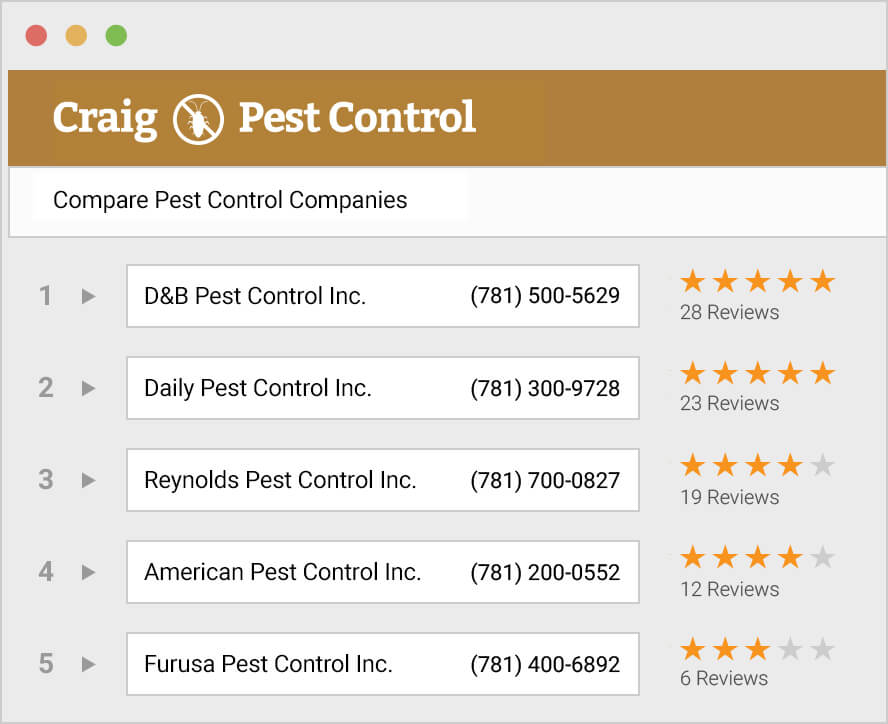Image resolution: width=888 pixels, height=724 pixels.
Task: Click the bug icon in the Craig Pest Control logo
Action: 199,115
